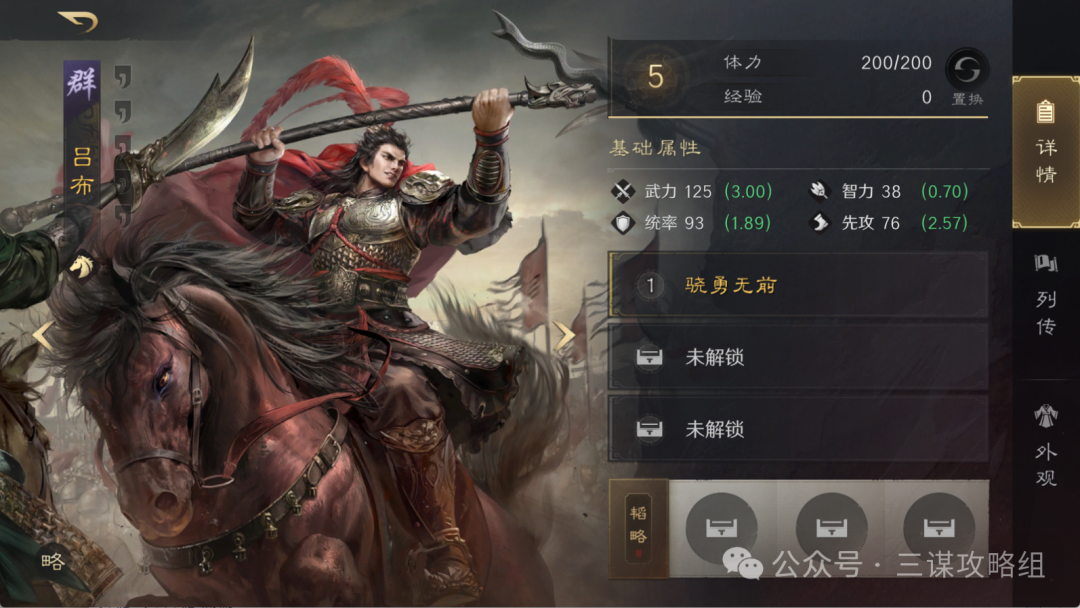The image size is (1080, 608).
Task: Open the middle empty 韬略 slot
Action: click(x=831, y=528)
